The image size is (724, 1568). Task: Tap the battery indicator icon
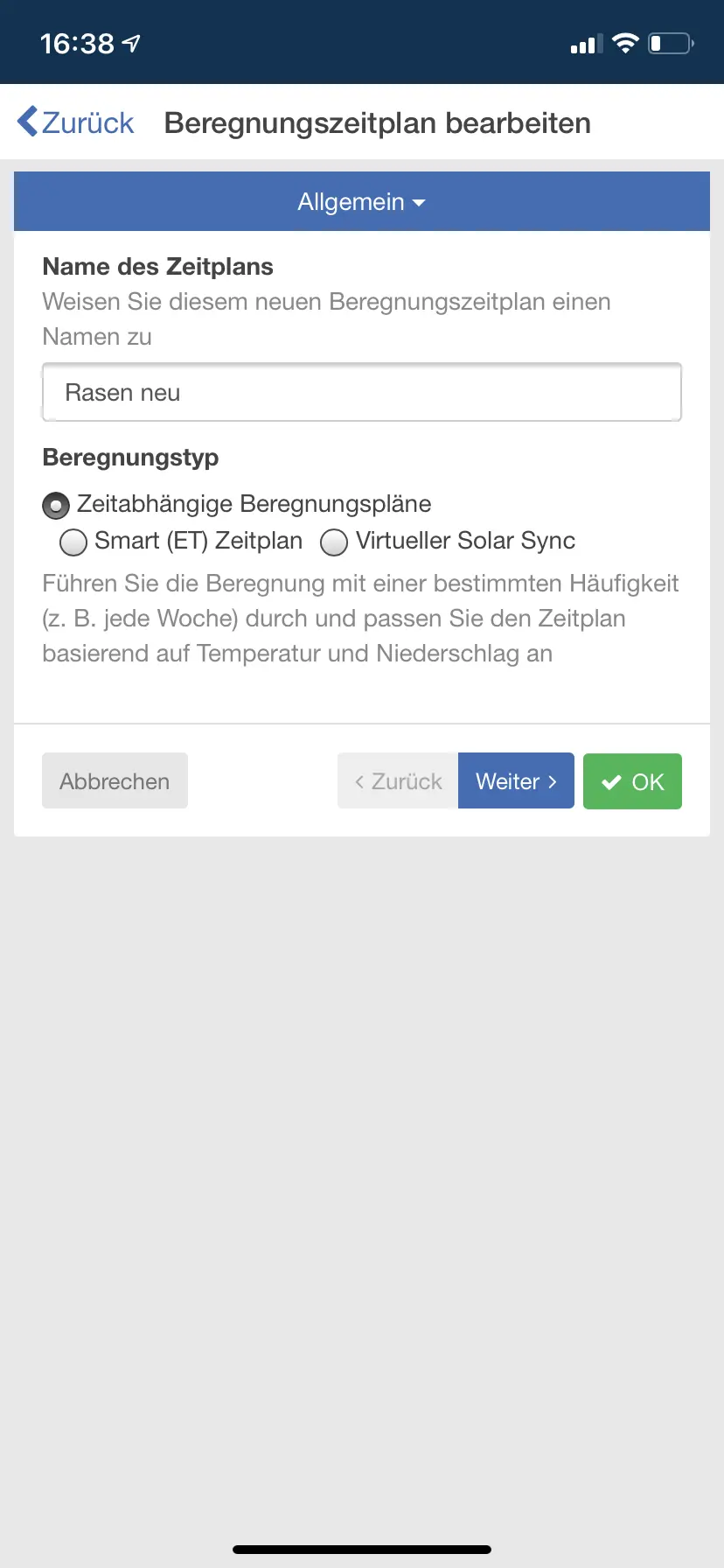point(671,43)
